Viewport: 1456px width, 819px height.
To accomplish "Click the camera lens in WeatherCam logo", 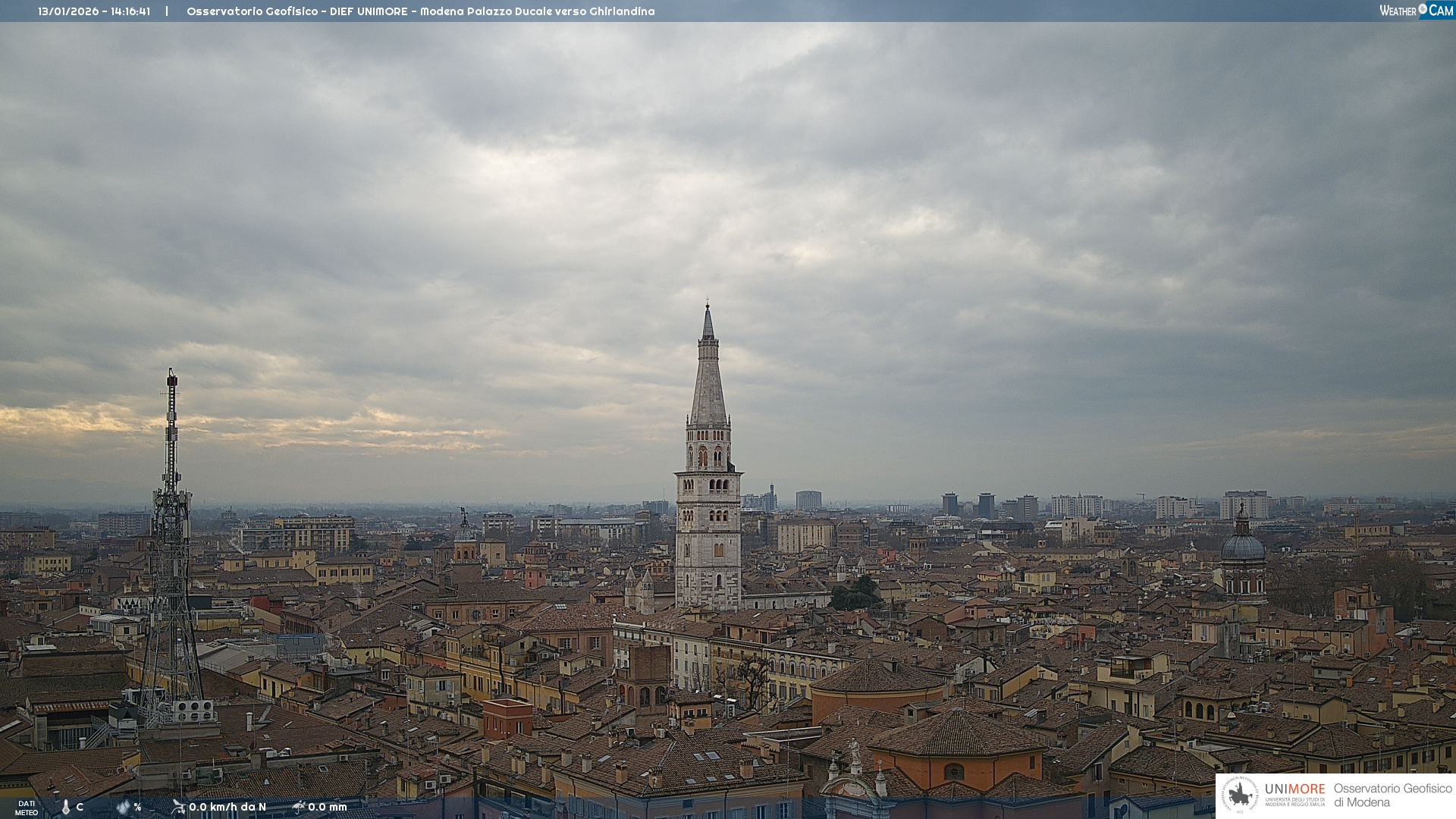I will point(1423,9).
